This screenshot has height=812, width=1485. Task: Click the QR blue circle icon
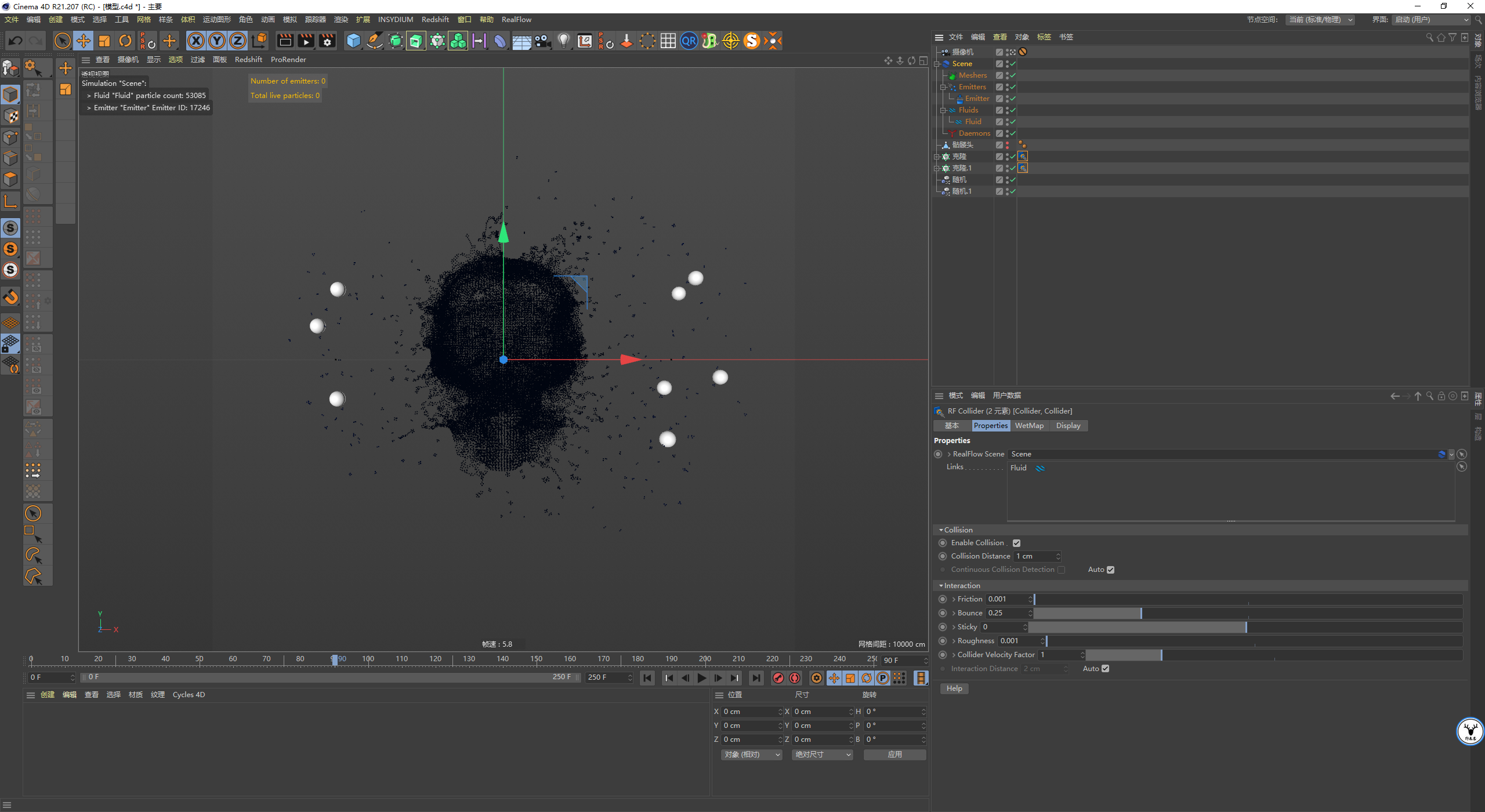coord(689,41)
